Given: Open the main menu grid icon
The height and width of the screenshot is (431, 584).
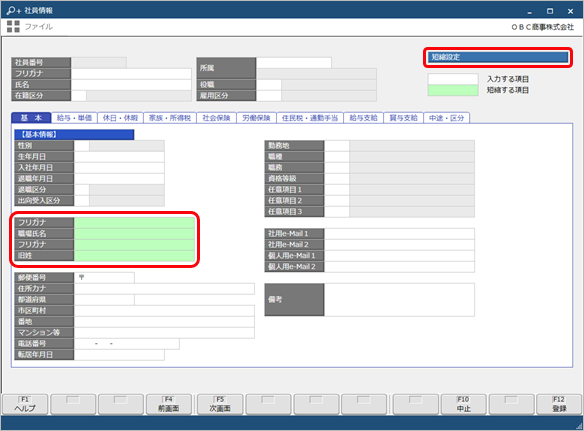Looking at the screenshot, I should point(13,26).
